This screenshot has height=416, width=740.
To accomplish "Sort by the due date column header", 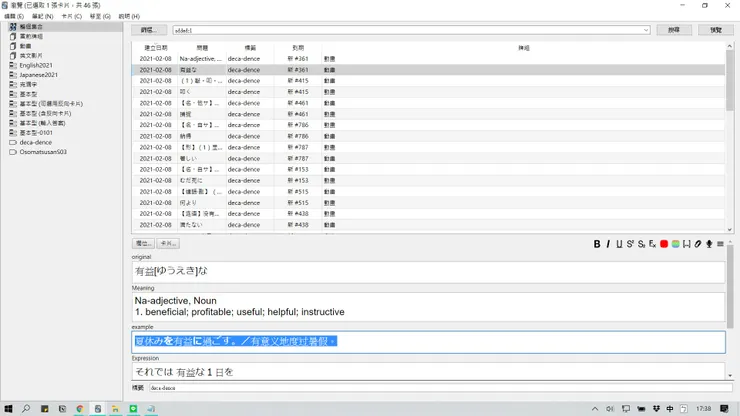I will [x=298, y=48].
